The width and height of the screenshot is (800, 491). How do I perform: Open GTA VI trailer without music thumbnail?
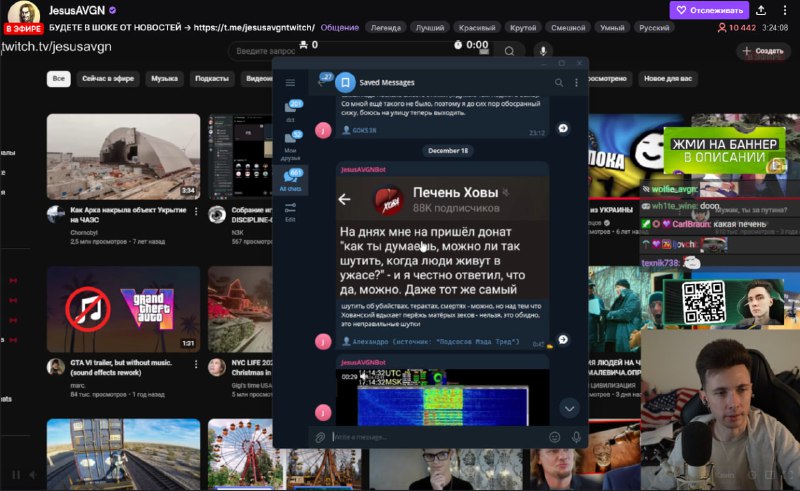(123, 309)
